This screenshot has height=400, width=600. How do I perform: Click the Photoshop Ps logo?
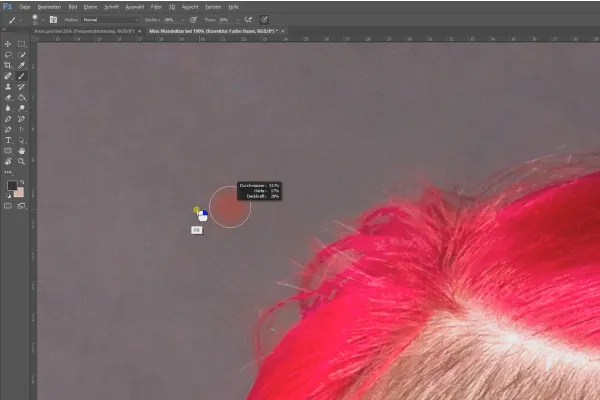[x=7, y=7]
